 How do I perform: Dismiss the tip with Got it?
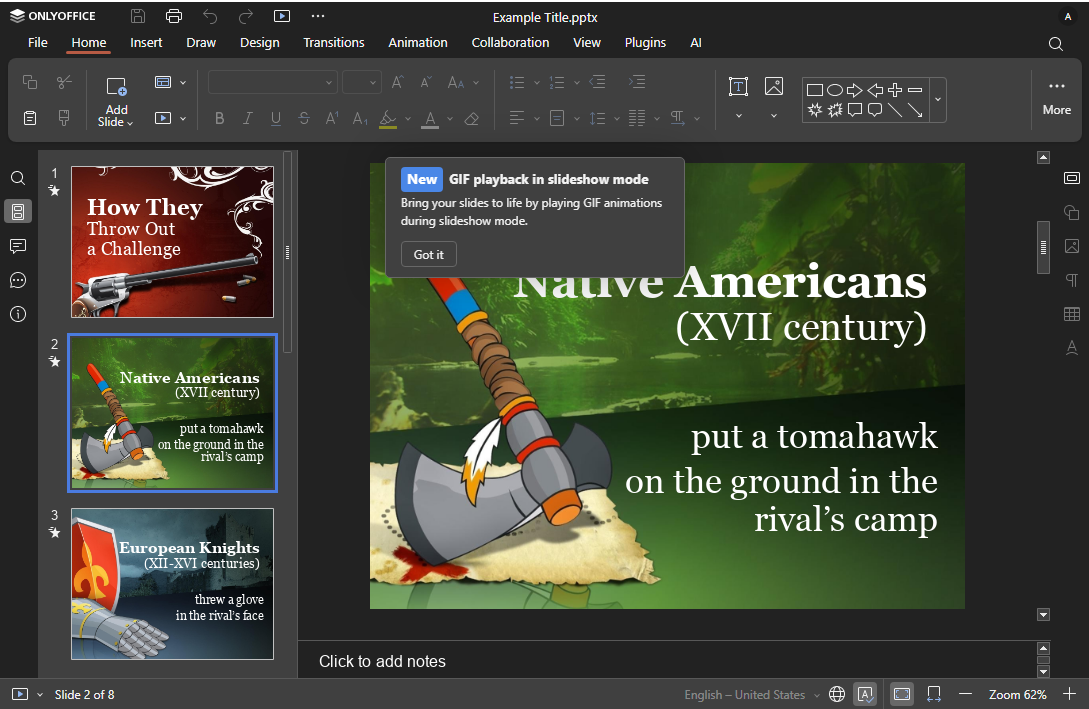click(429, 254)
